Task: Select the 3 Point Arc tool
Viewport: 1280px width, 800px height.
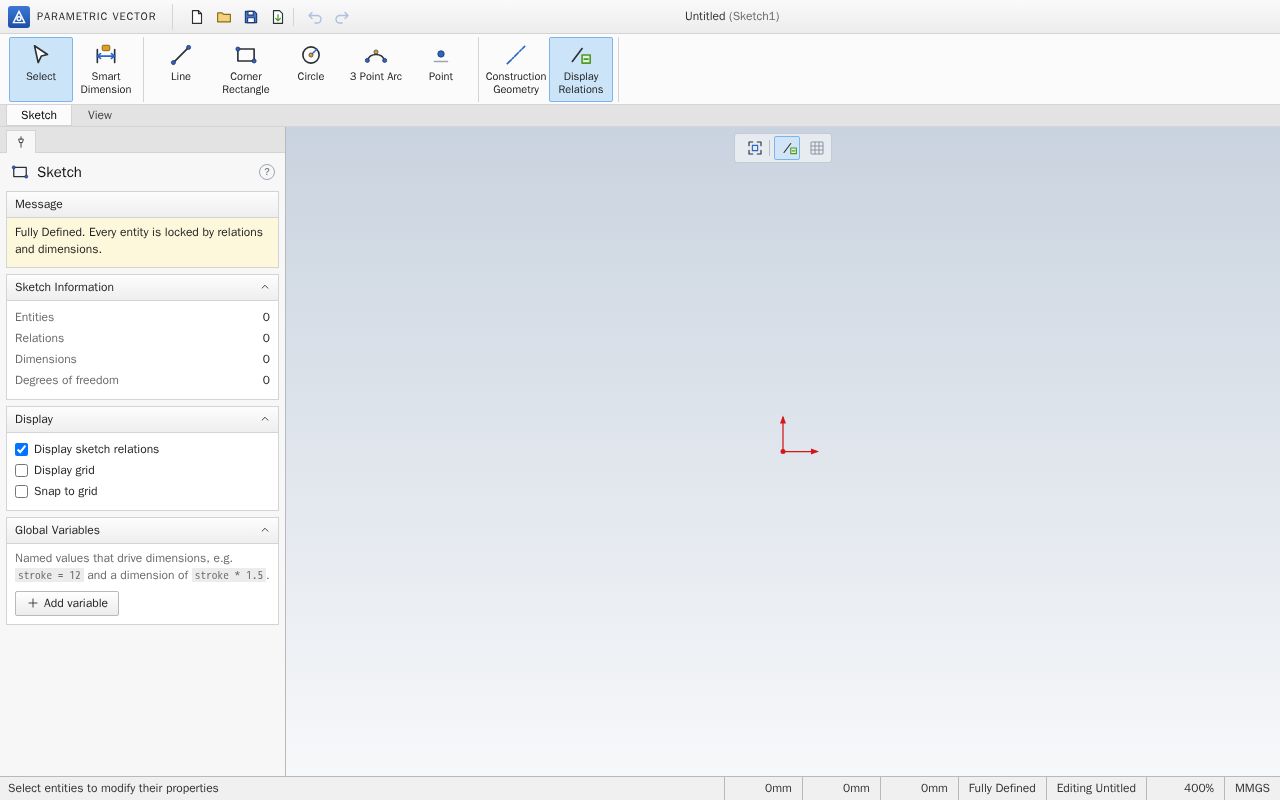Action: point(376,69)
